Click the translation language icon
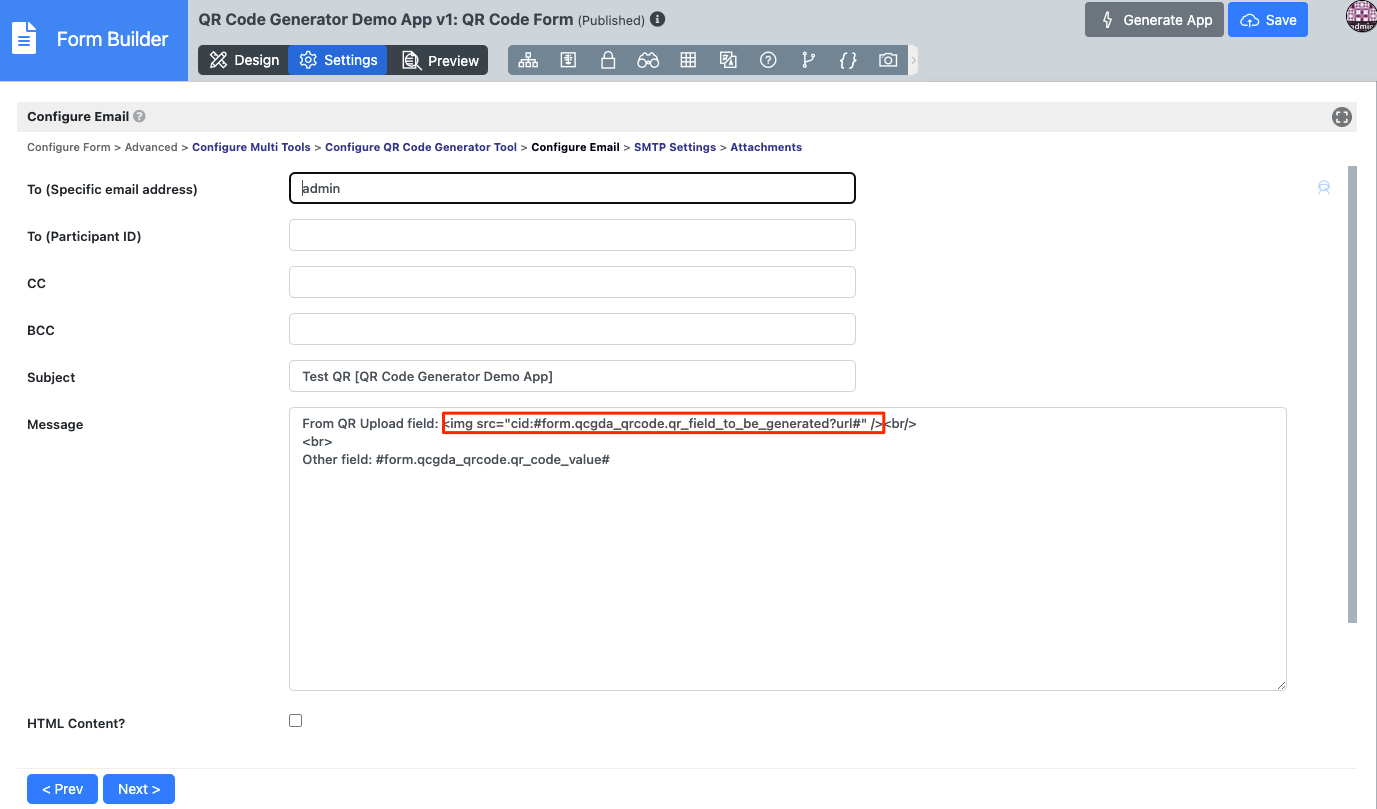Viewport: 1377px width, 809px height. pos(728,60)
